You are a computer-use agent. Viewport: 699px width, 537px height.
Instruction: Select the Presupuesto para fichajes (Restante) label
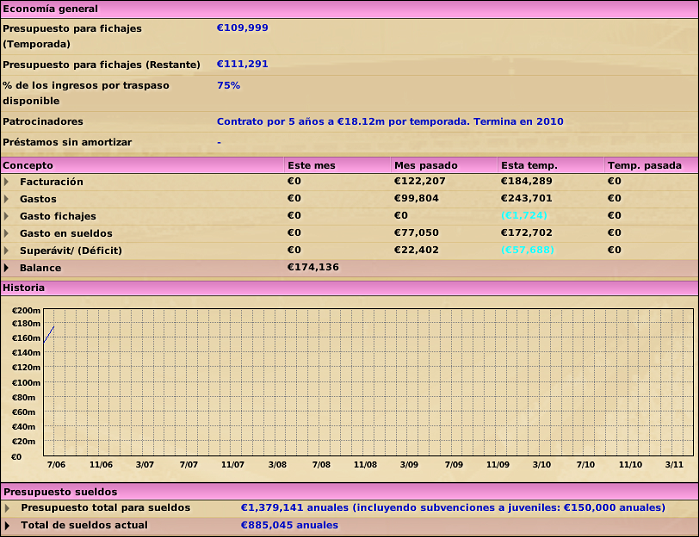click(x=101, y=65)
